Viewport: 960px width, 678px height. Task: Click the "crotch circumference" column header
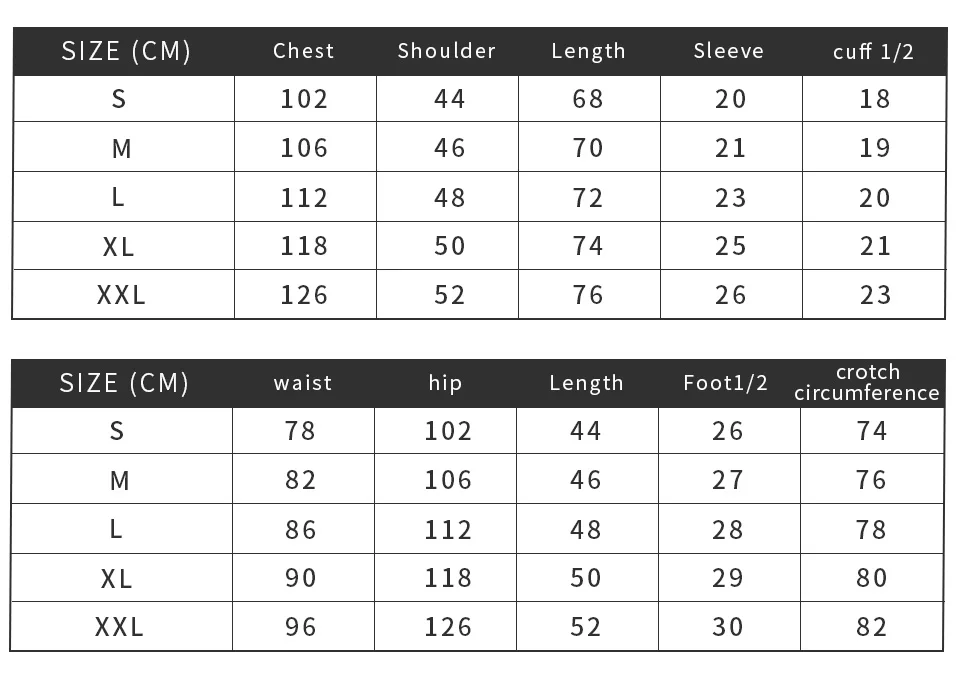pyautogui.click(x=867, y=383)
